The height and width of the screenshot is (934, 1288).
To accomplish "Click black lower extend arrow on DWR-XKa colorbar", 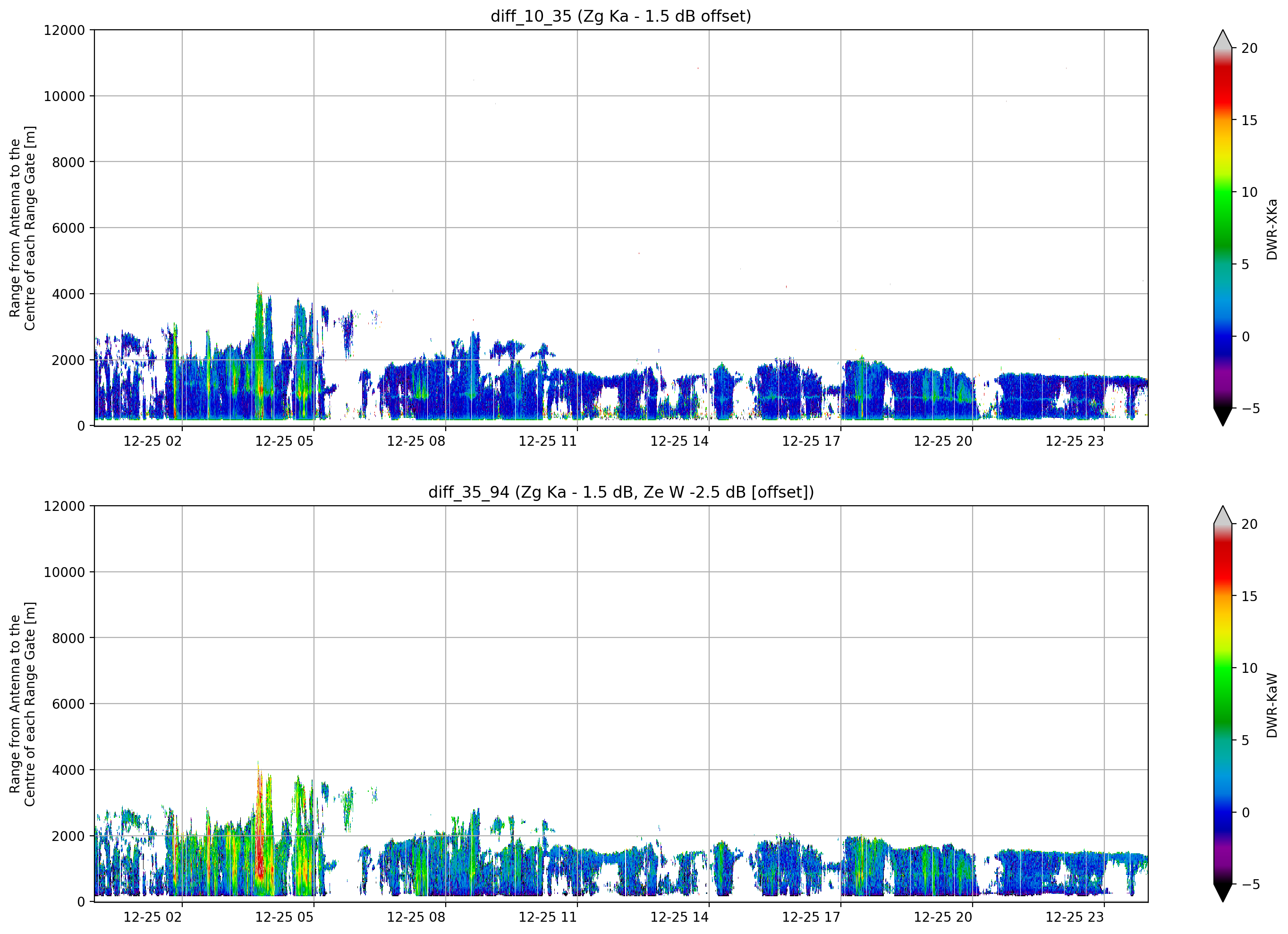I will tap(1223, 416).
